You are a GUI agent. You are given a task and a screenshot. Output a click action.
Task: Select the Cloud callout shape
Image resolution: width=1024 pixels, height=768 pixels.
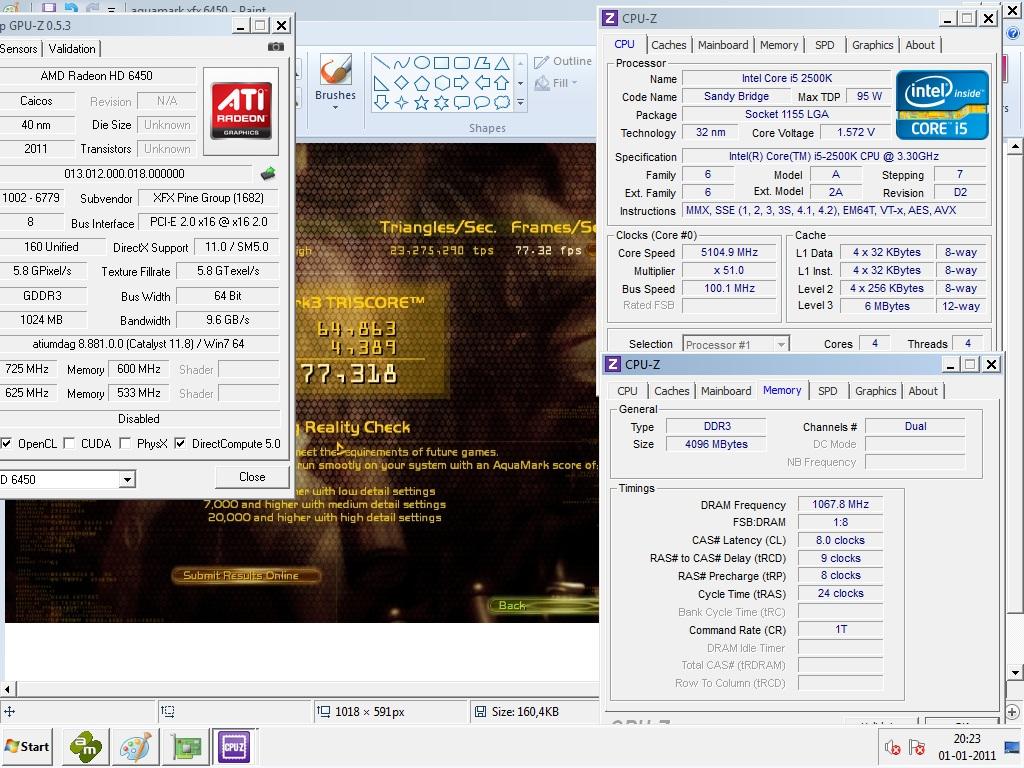(502, 103)
